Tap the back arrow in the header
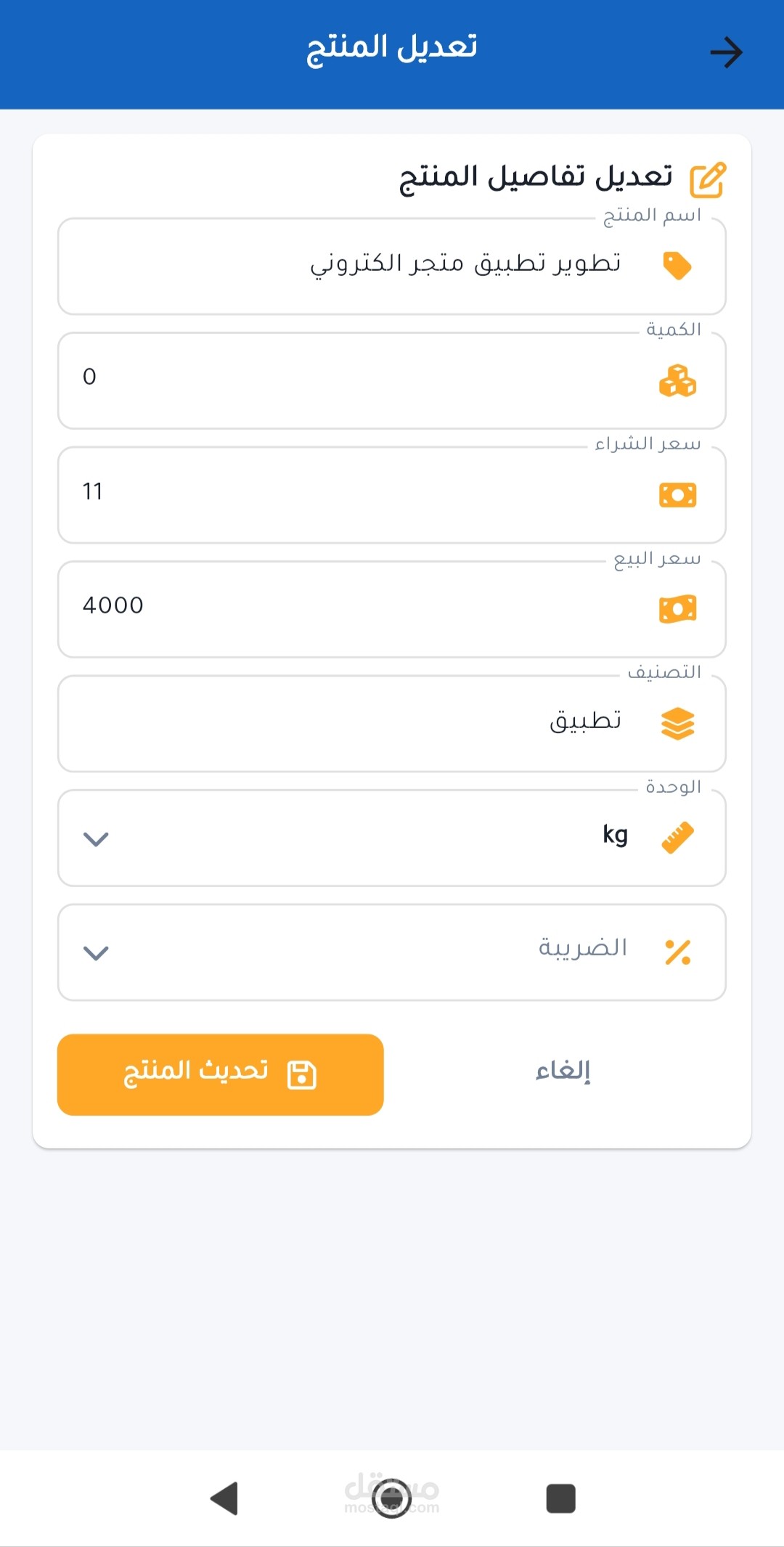Image resolution: width=784 pixels, height=1547 pixels. [x=726, y=53]
